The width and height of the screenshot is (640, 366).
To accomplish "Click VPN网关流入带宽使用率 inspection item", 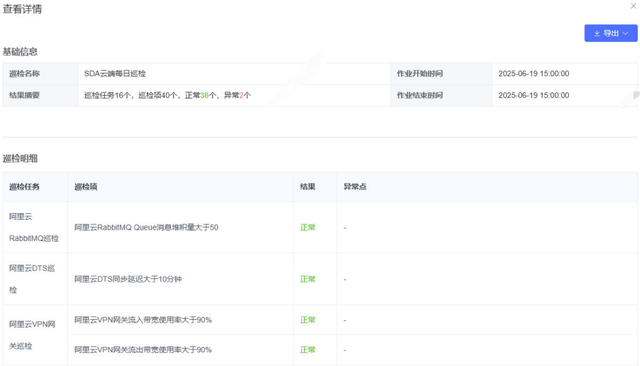I will coord(143,320).
